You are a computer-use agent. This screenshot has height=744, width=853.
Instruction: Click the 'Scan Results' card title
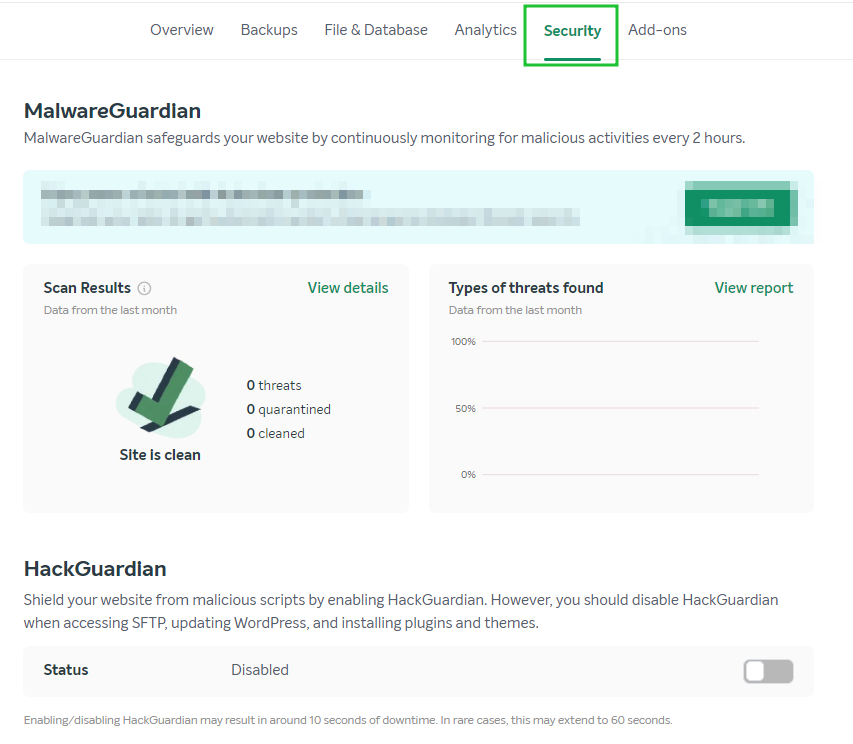(x=87, y=288)
